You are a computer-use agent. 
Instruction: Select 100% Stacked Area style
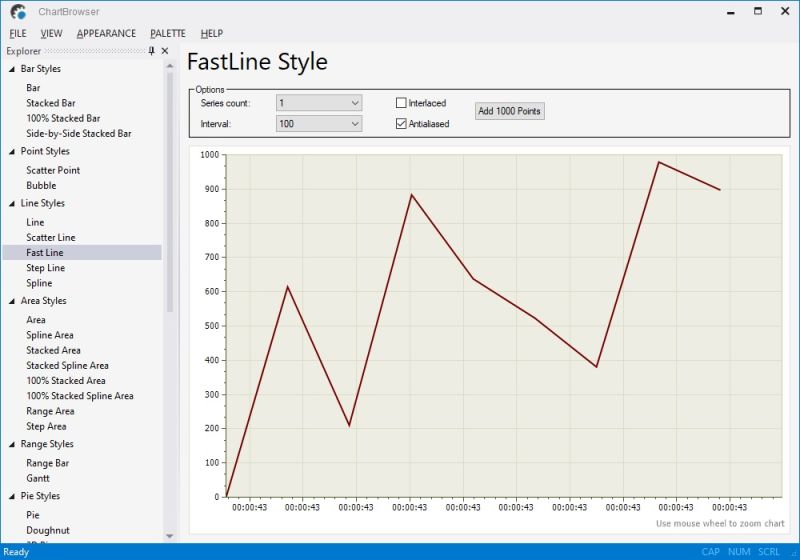click(x=66, y=381)
